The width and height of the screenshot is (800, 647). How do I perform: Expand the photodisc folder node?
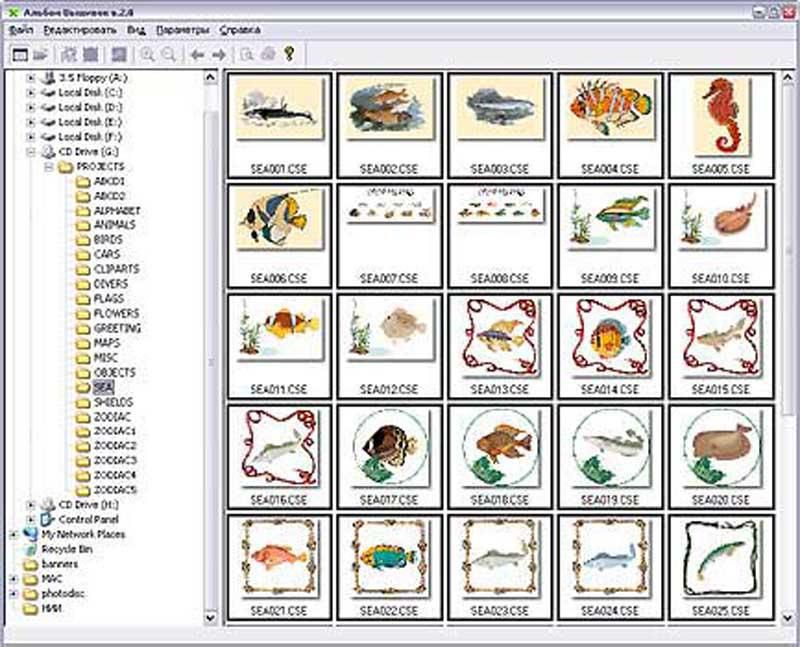click(x=13, y=593)
